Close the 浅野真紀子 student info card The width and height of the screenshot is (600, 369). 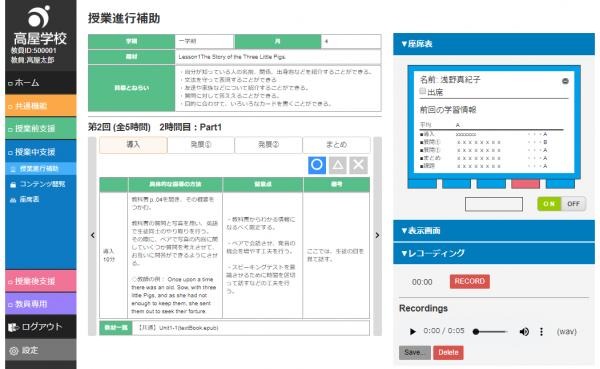(x=565, y=81)
